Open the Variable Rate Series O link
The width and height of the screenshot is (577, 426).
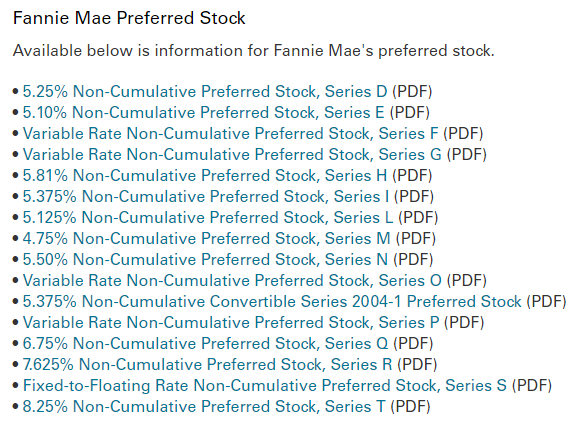[232, 280]
